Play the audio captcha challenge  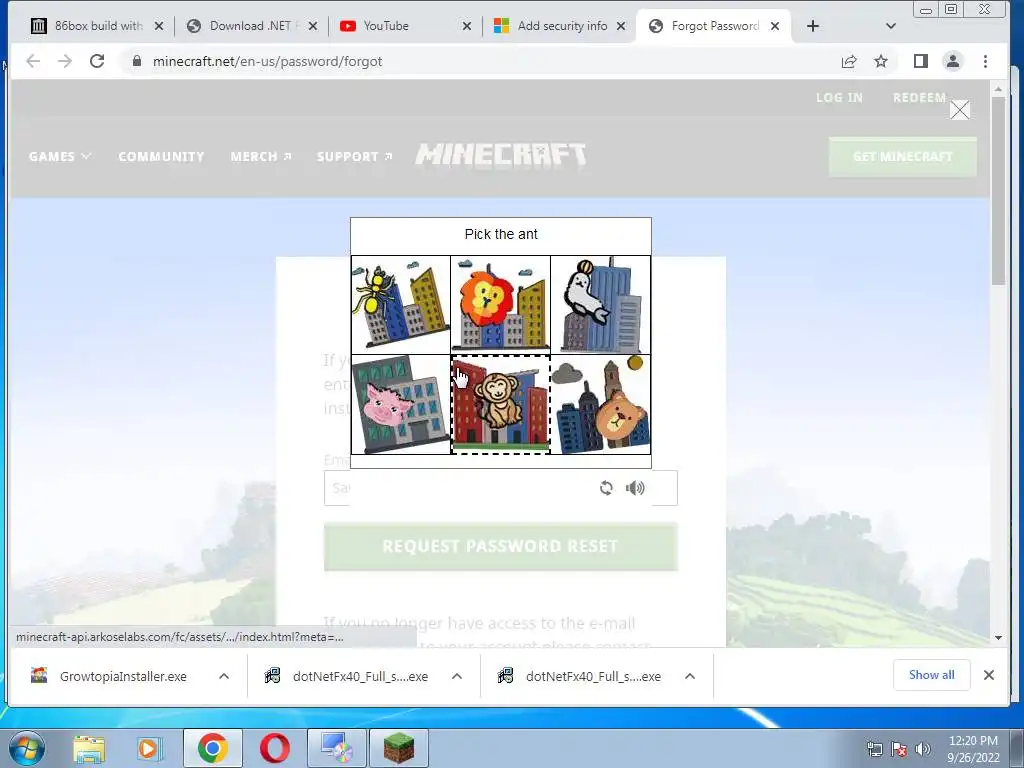[635, 488]
